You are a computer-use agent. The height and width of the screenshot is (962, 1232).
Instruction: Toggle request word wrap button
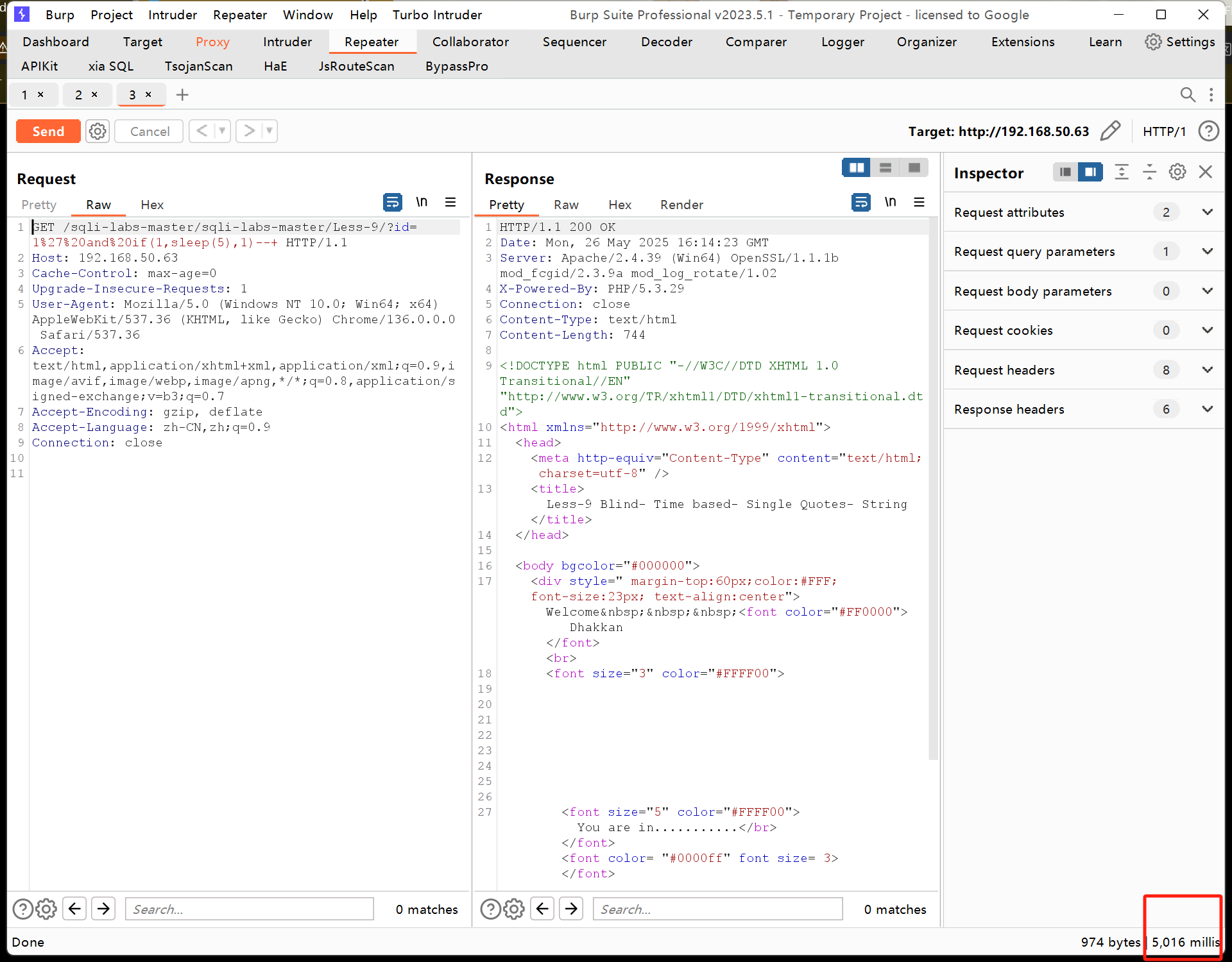coord(392,203)
